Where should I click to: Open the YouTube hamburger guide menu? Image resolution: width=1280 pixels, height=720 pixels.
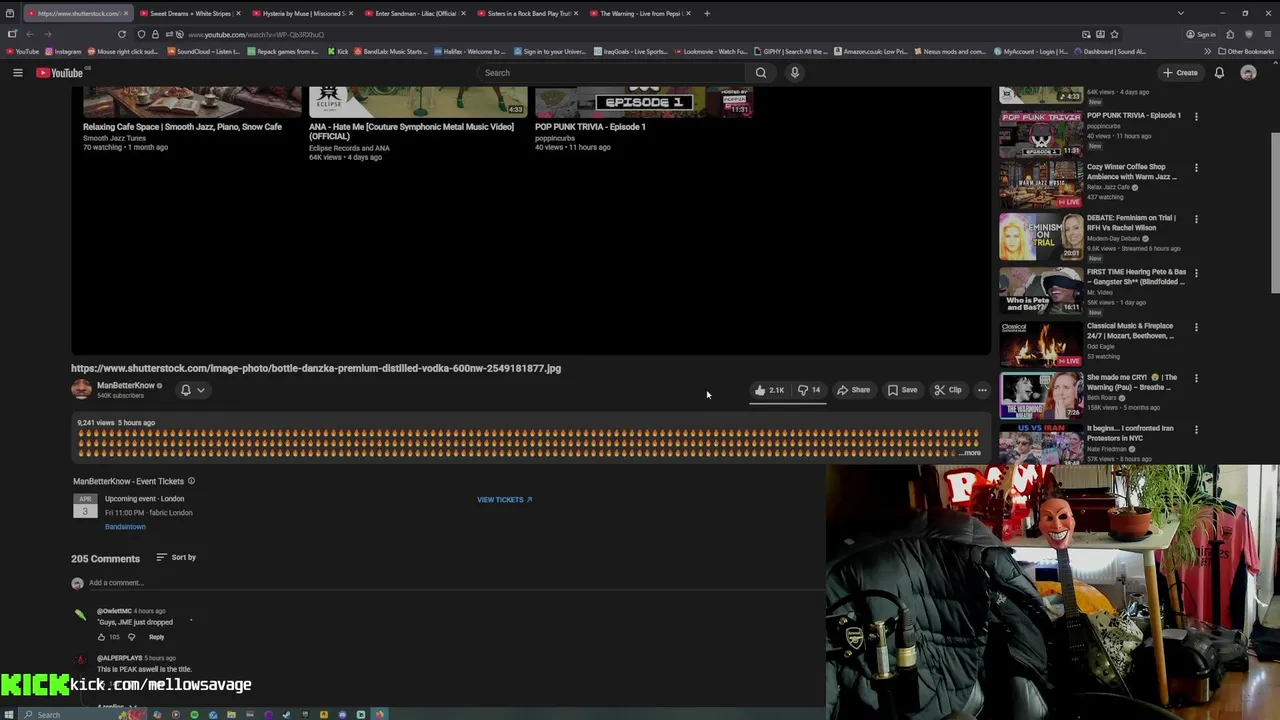tap(17, 73)
